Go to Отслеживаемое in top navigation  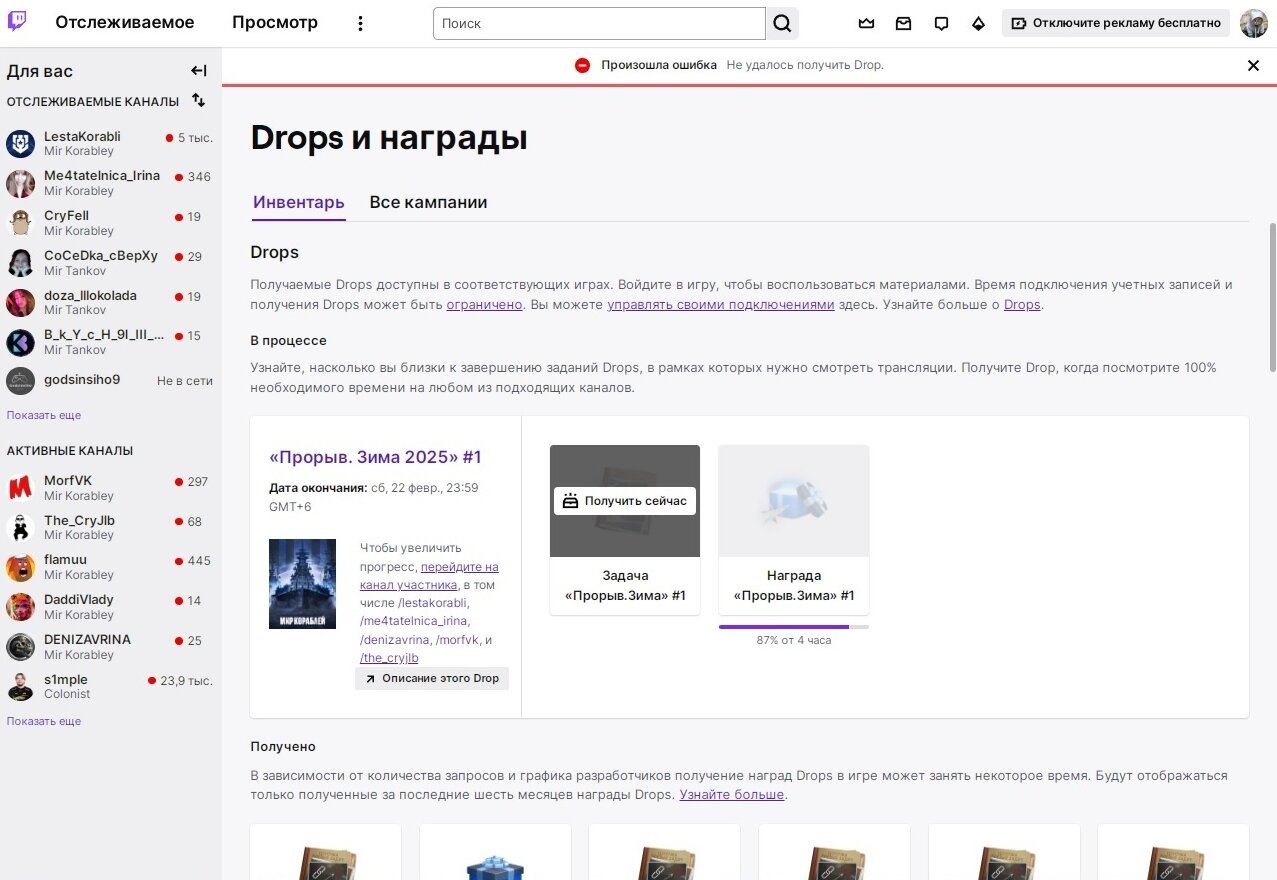[125, 23]
